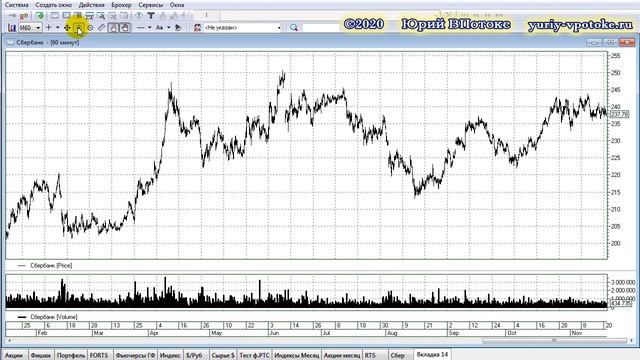Click the round info icon in top toolbar
This screenshot has width=640, height=360.
point(139,16)
